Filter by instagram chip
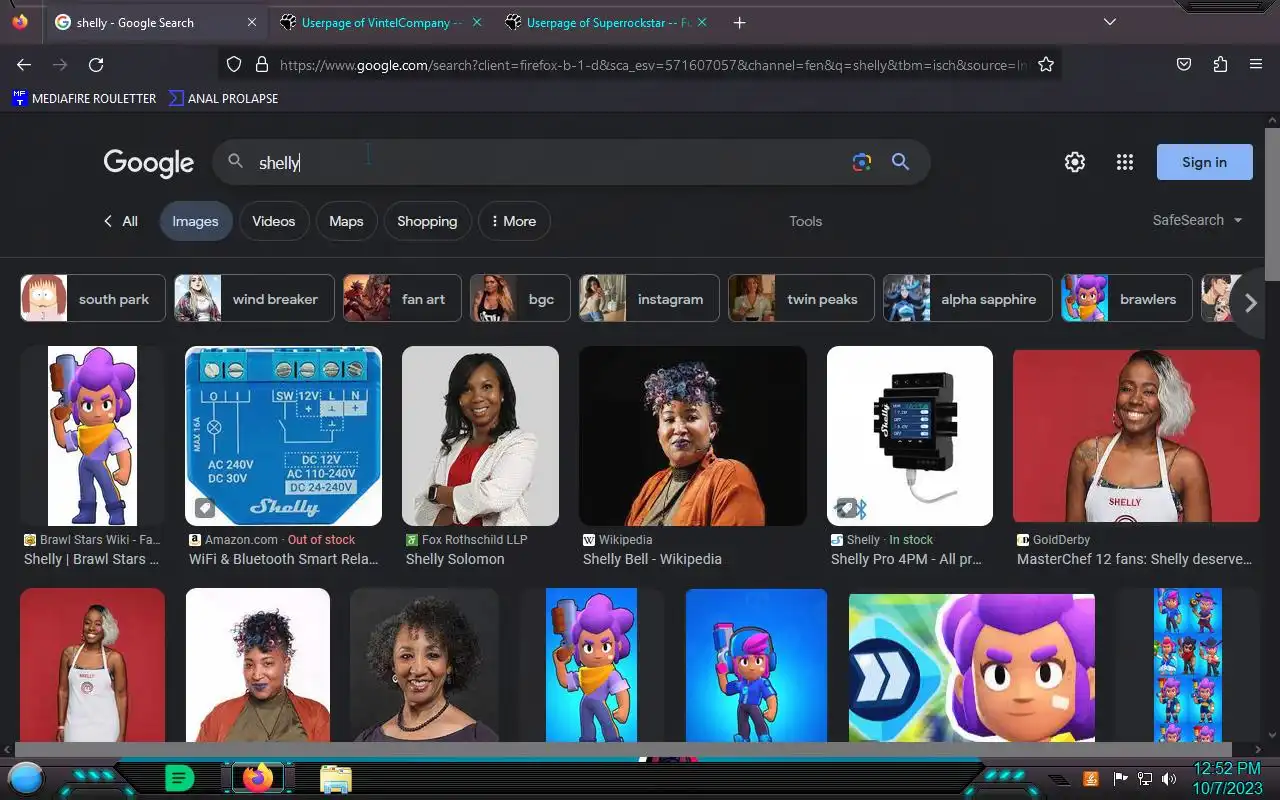The height and width of the screenshot is (800, 1280). pyautogui.click(x=649, y=298)
